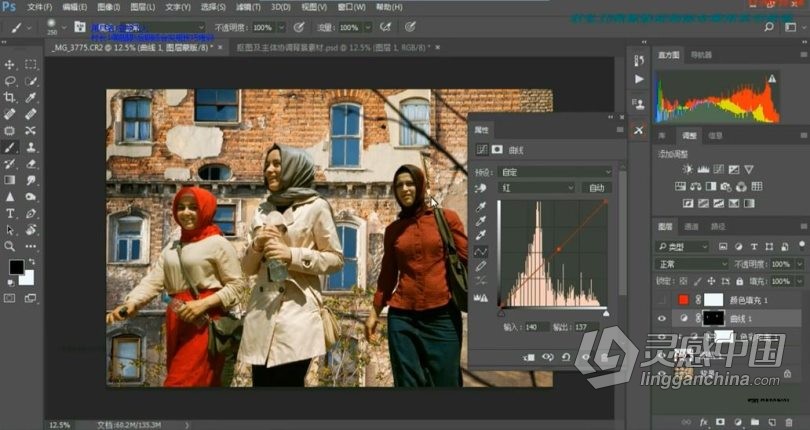The image size is (810, 430).
Task: Pick the white point eyedropper in Curves
Action: point(480,236)
